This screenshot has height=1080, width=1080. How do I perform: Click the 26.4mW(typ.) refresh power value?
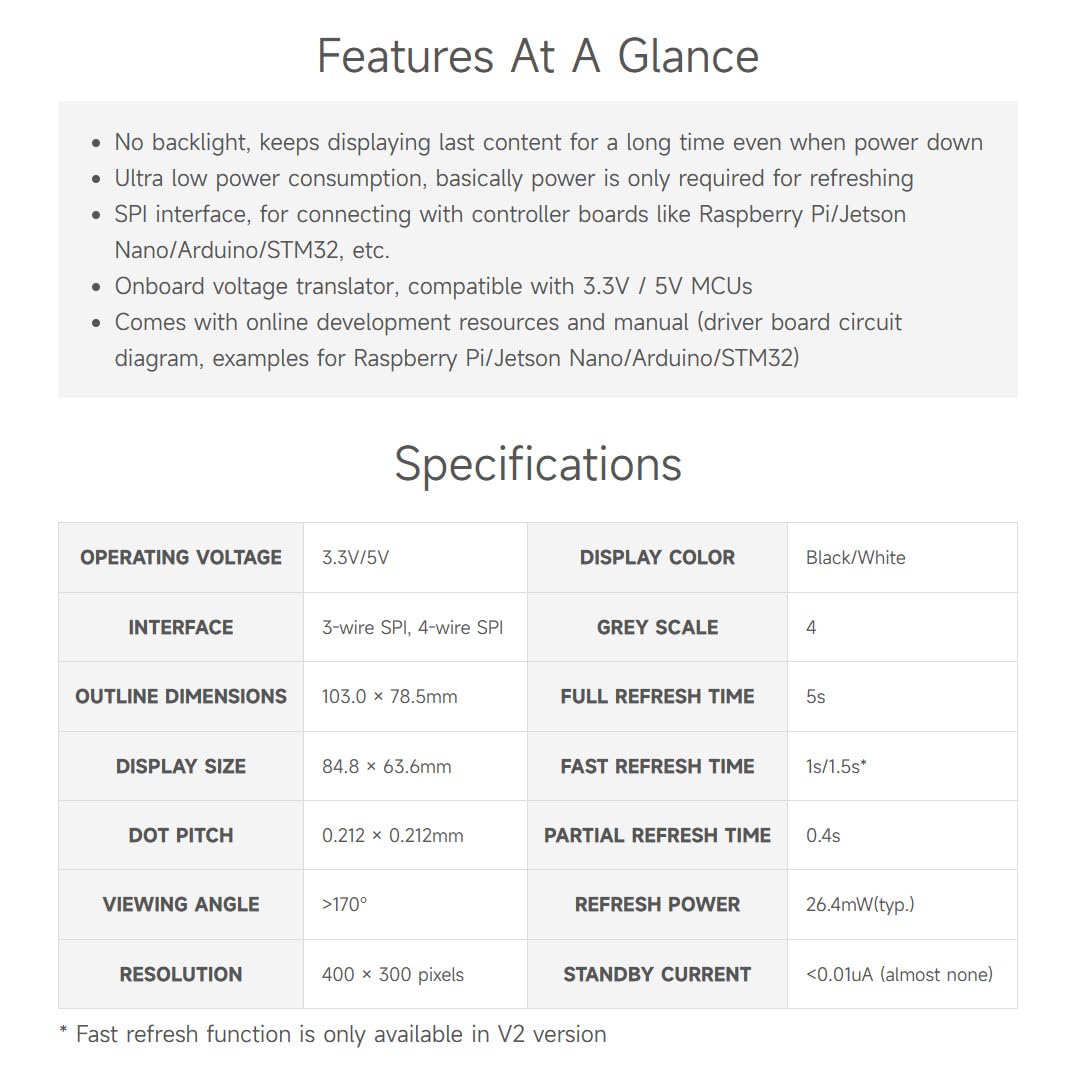(x=860, y=905)
